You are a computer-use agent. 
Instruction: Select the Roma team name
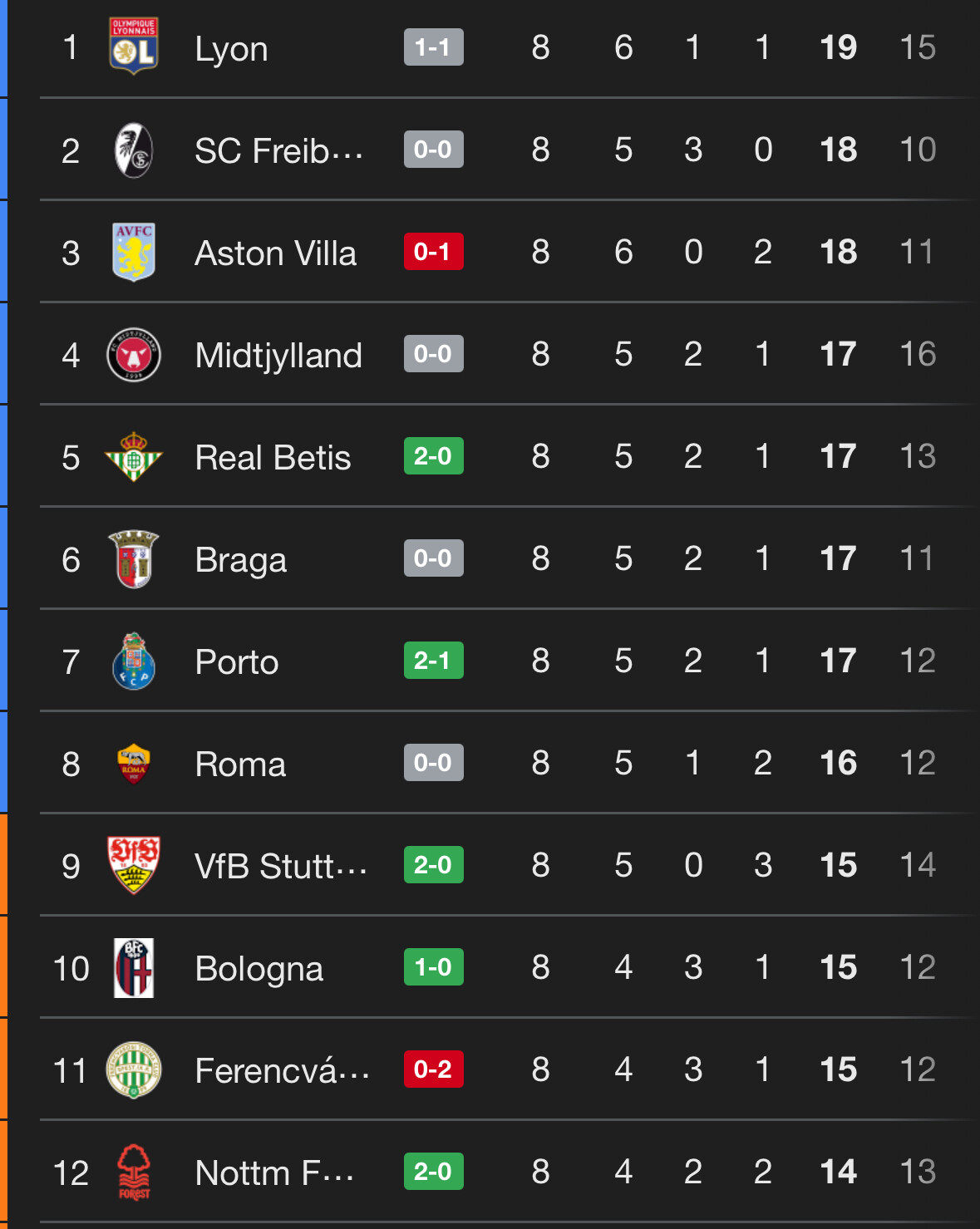pos(240,764)
